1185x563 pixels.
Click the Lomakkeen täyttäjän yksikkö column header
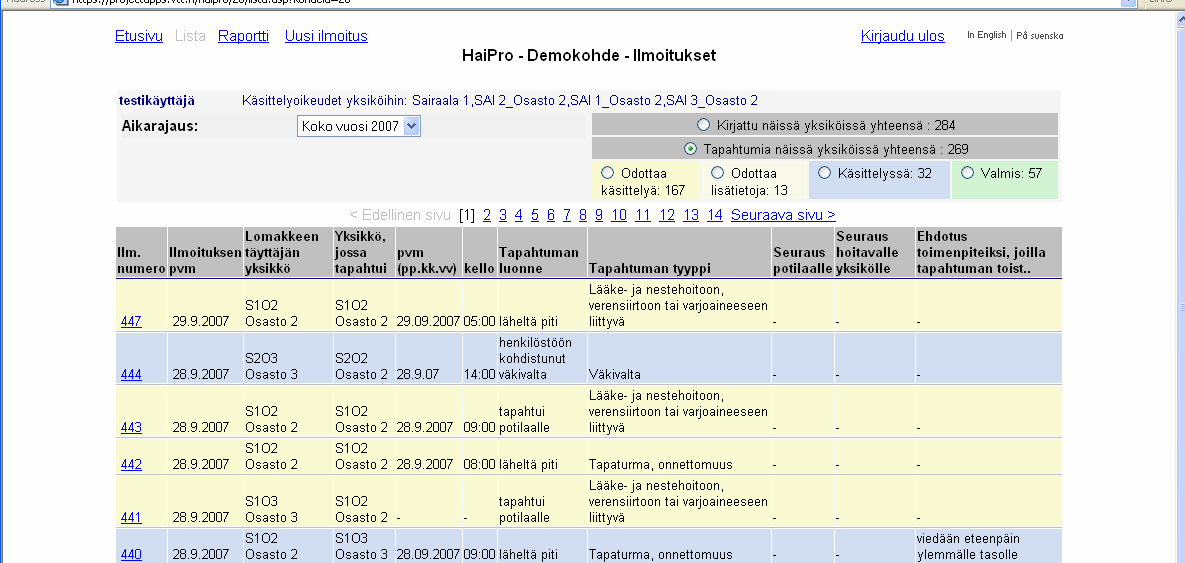pyautogui.click(x=287, y=252)
